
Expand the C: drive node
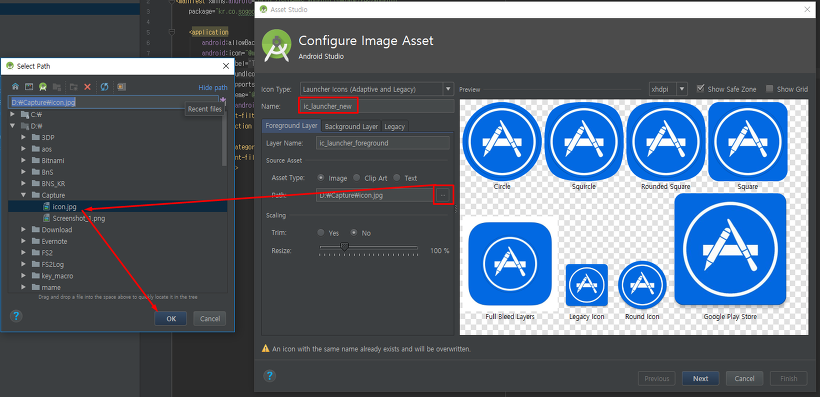tap(13, 114)
